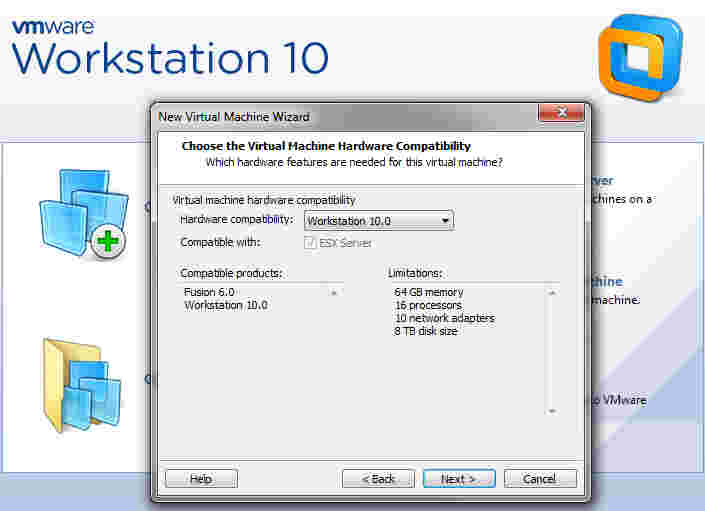
Task: Click the 64 GB memory limitation
Action: [x=428, y=292]
